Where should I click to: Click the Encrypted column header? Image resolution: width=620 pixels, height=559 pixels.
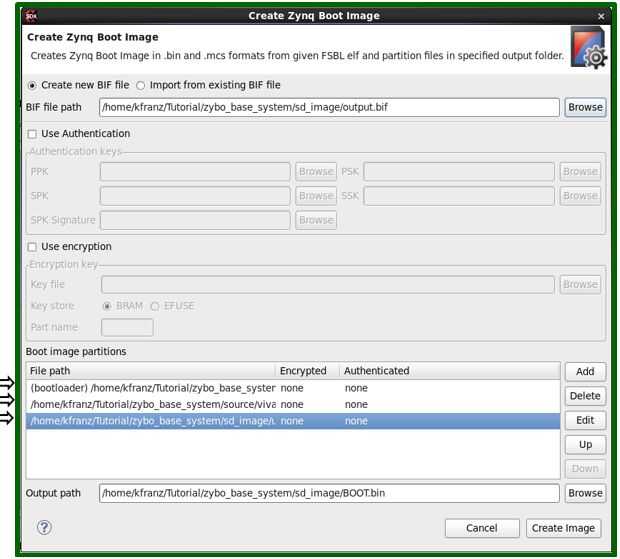click(x=307, y=371)
